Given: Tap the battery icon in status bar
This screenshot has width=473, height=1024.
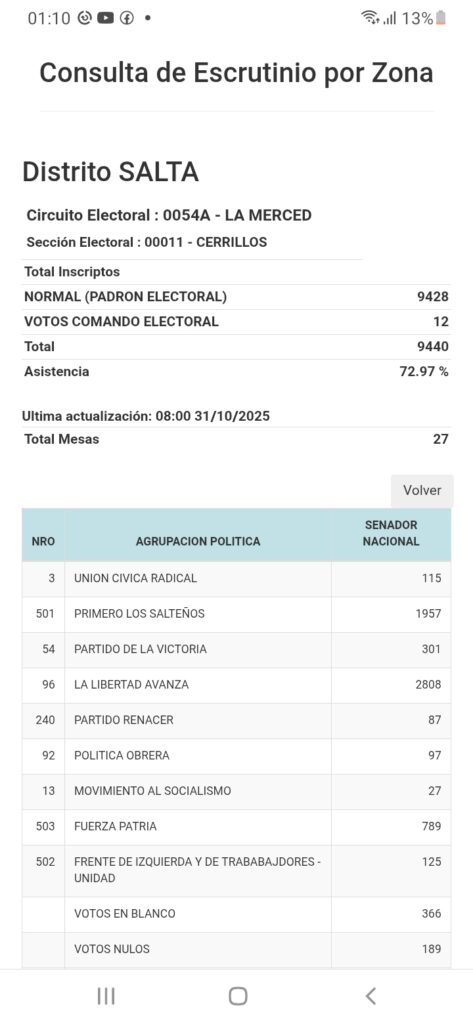Looking at the screenshot, I should coord(441,18).
